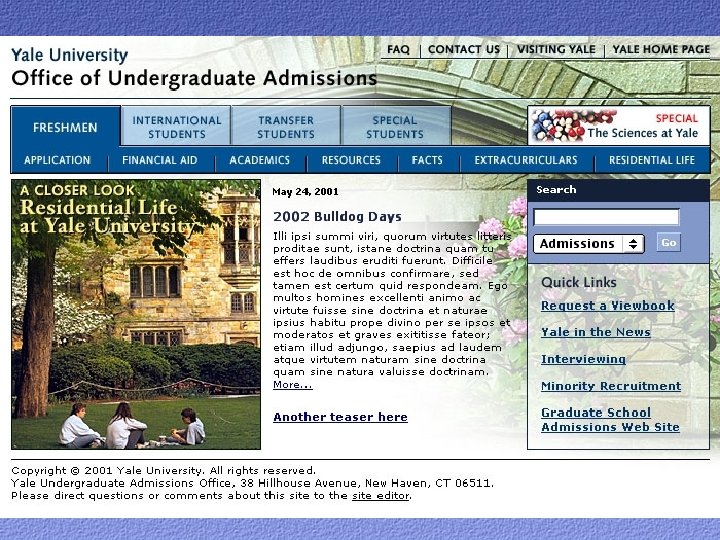Click Office of Undergraduate Admissions heading
The width and height of the screenshot is (720, 540).
[x=194, y=79]
